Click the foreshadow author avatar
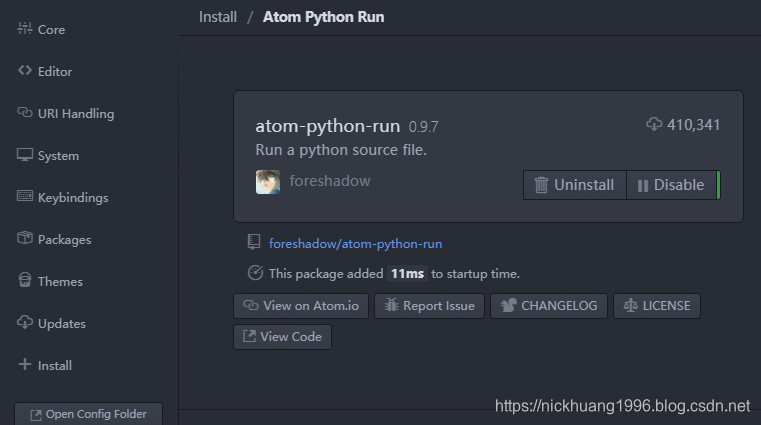This screenshot has width=761, height=425. tap(268, 182)
